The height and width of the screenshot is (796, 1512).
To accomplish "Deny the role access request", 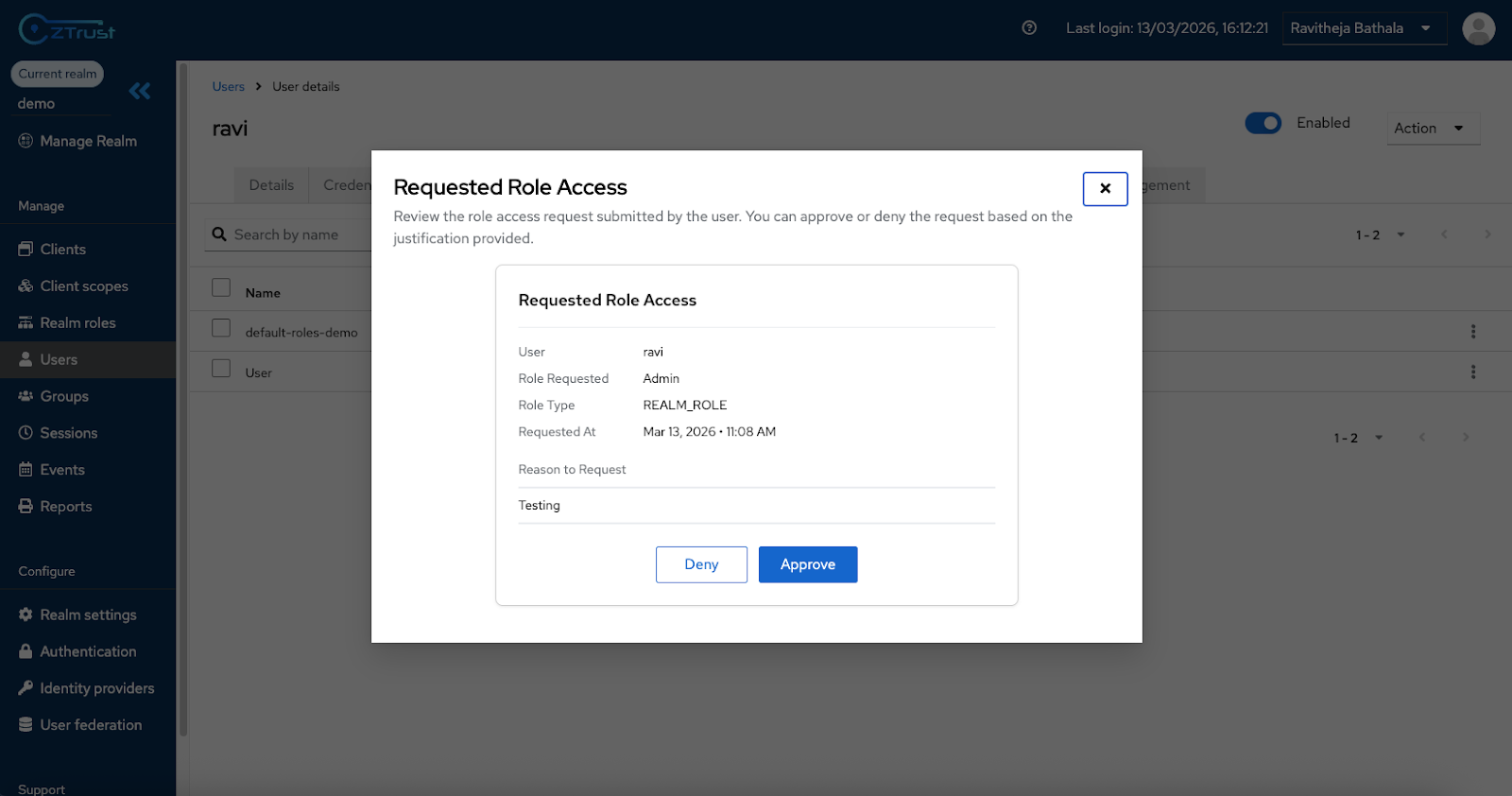I will click(x=701, y=564).
